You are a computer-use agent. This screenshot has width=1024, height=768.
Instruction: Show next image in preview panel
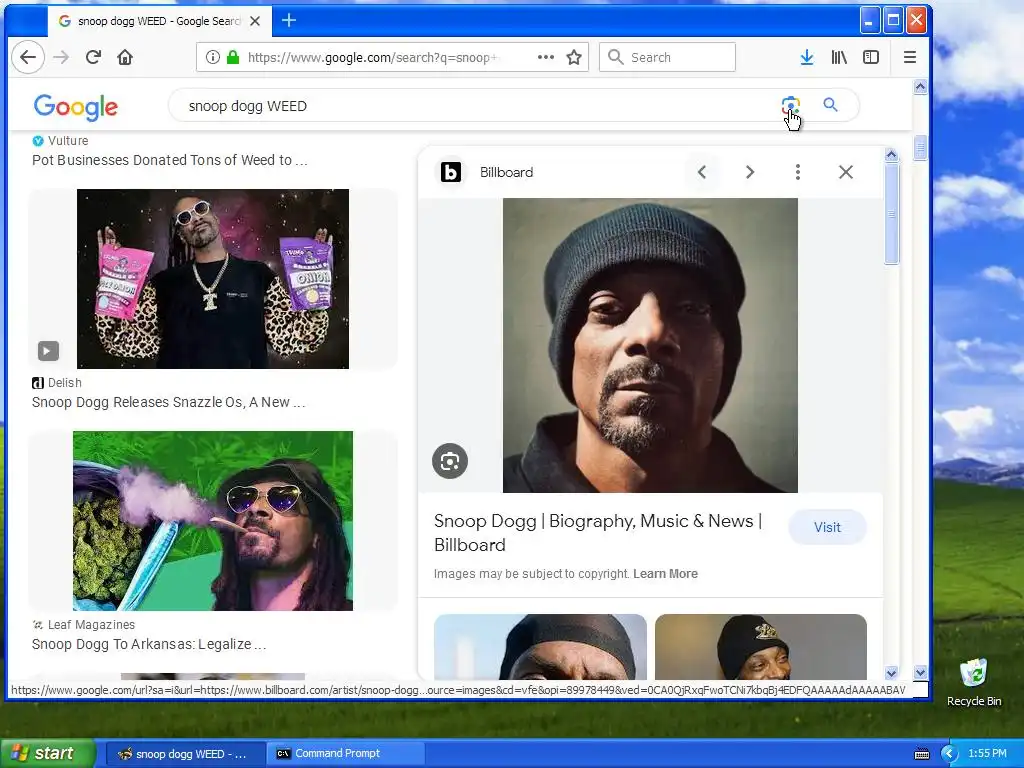coord(750,172)
